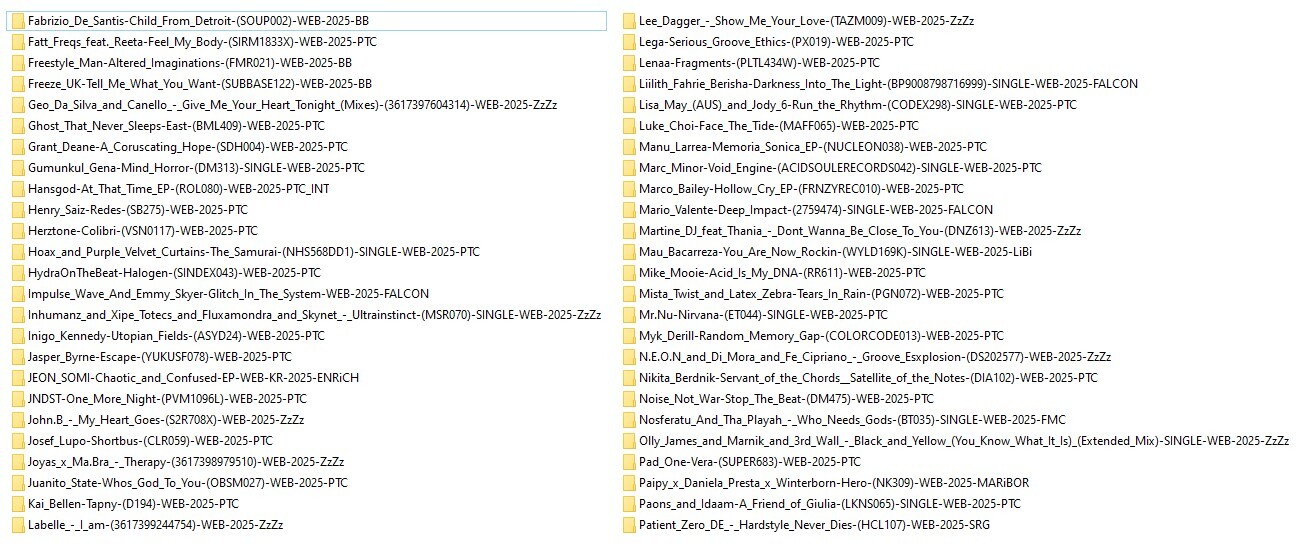Click folder icon of Henry_Saiz-Redes
Viewport: 1313px width, 549px height.
point(17,210)
